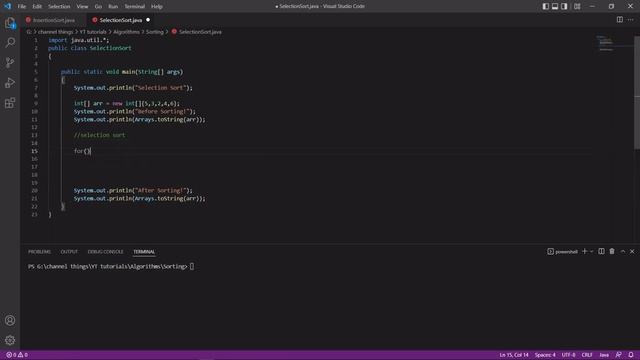640x360 pixels.
Task: Click code line 'for()' on line 15
Action: 82,151
